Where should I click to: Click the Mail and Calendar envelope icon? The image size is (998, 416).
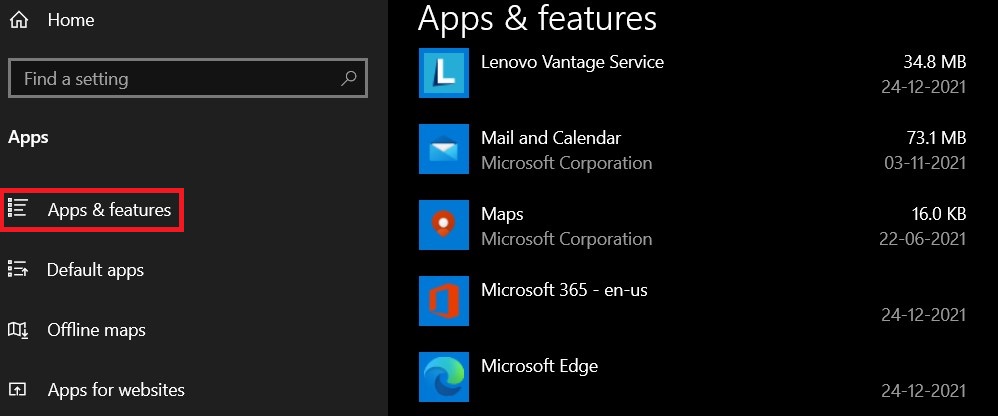tap(444, 149)
